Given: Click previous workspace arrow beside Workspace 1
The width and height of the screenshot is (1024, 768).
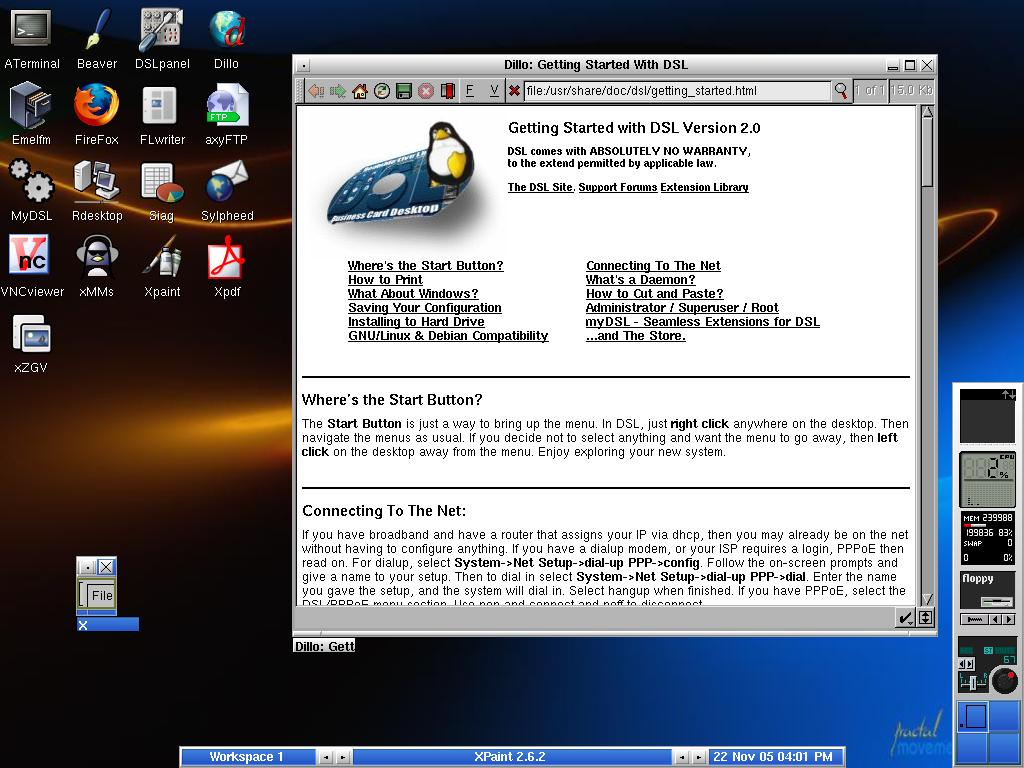Looking at the screenshot, I should 325,757.
